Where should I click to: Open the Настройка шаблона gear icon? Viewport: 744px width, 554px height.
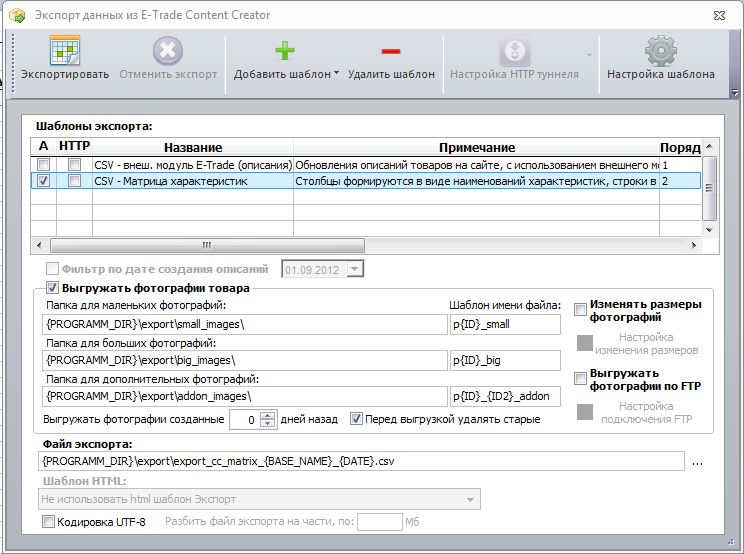point(660,50)
